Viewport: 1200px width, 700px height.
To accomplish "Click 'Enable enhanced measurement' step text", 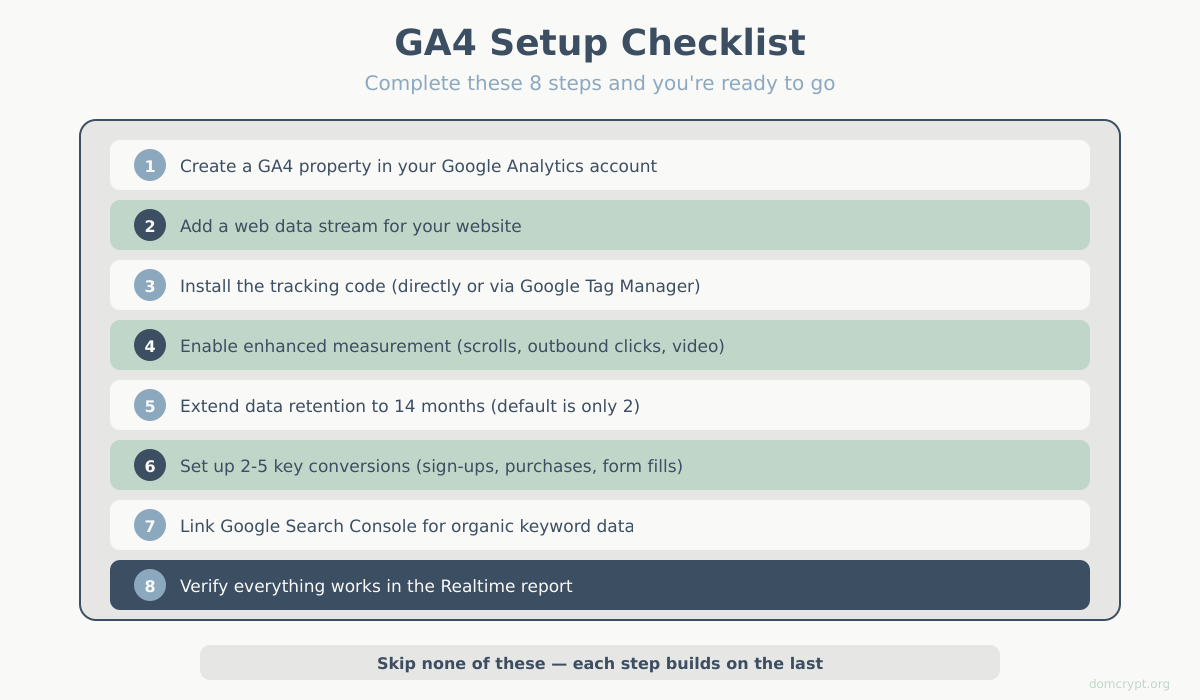I will tap(452, 346).
